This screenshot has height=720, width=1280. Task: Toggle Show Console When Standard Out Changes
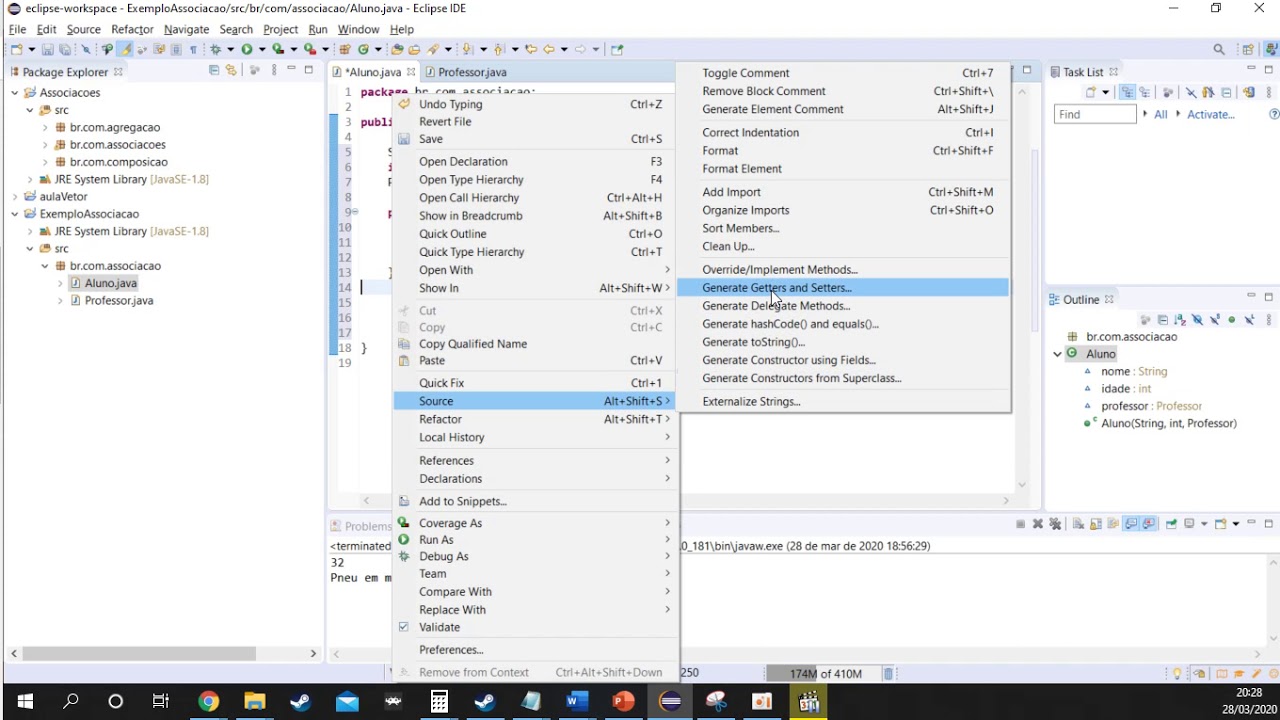point(1133,524)
